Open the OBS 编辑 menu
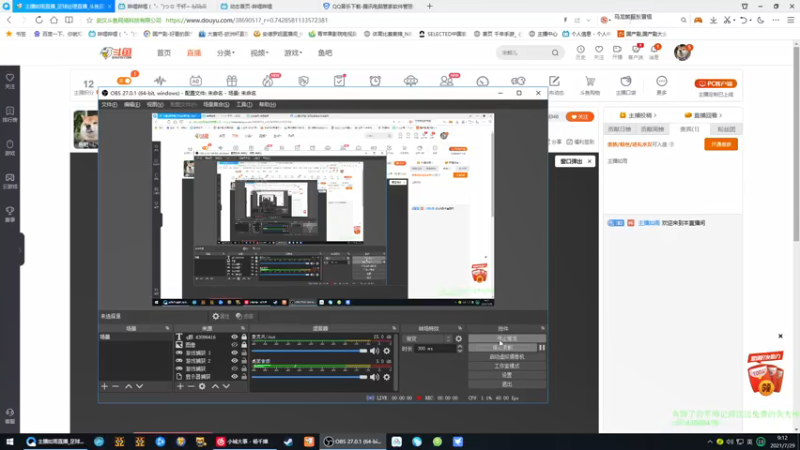Screen dimensions: 800x450 [132, 105]
